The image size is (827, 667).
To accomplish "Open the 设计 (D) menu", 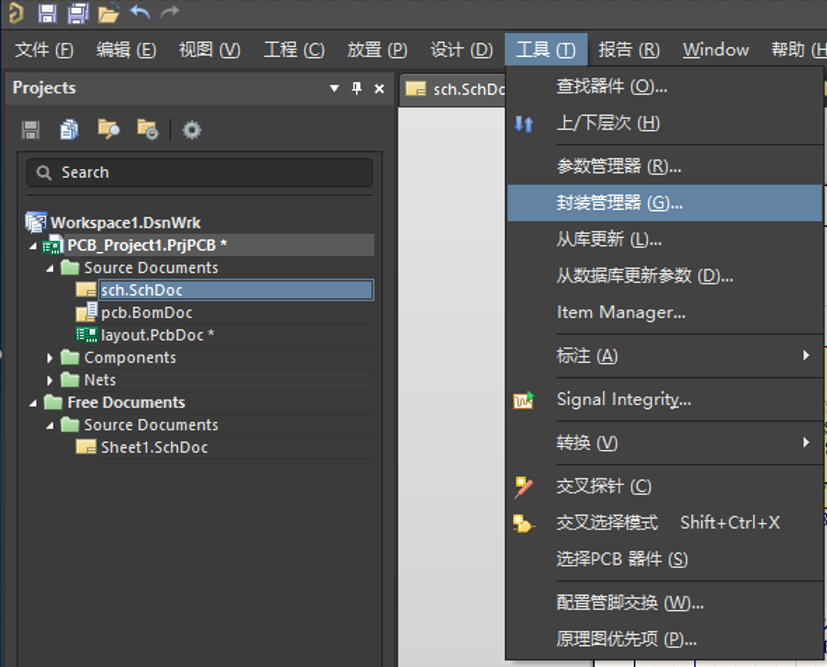I will tap(461, 50).
